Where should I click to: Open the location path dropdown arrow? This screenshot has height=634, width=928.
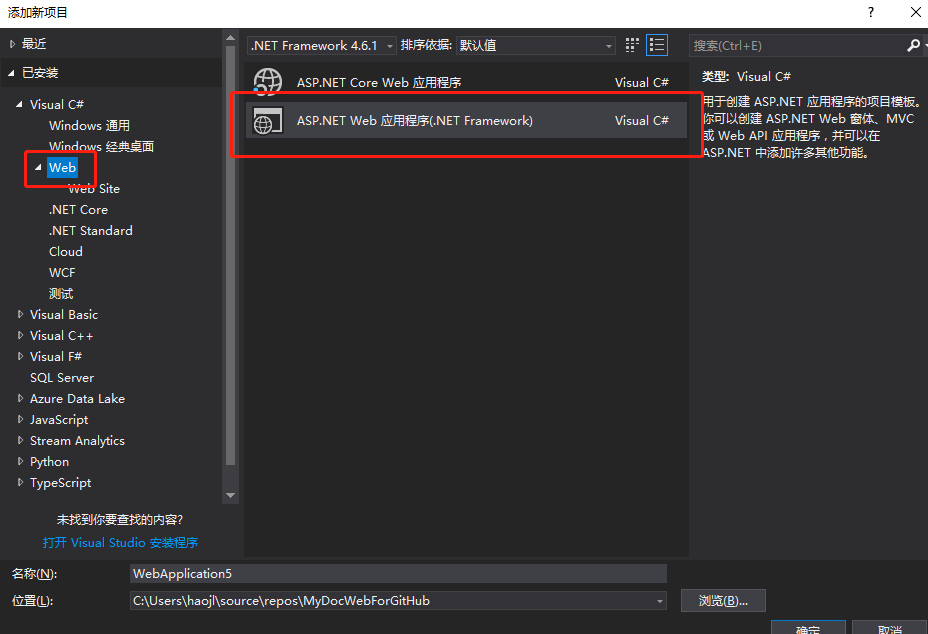click(659, 601)
